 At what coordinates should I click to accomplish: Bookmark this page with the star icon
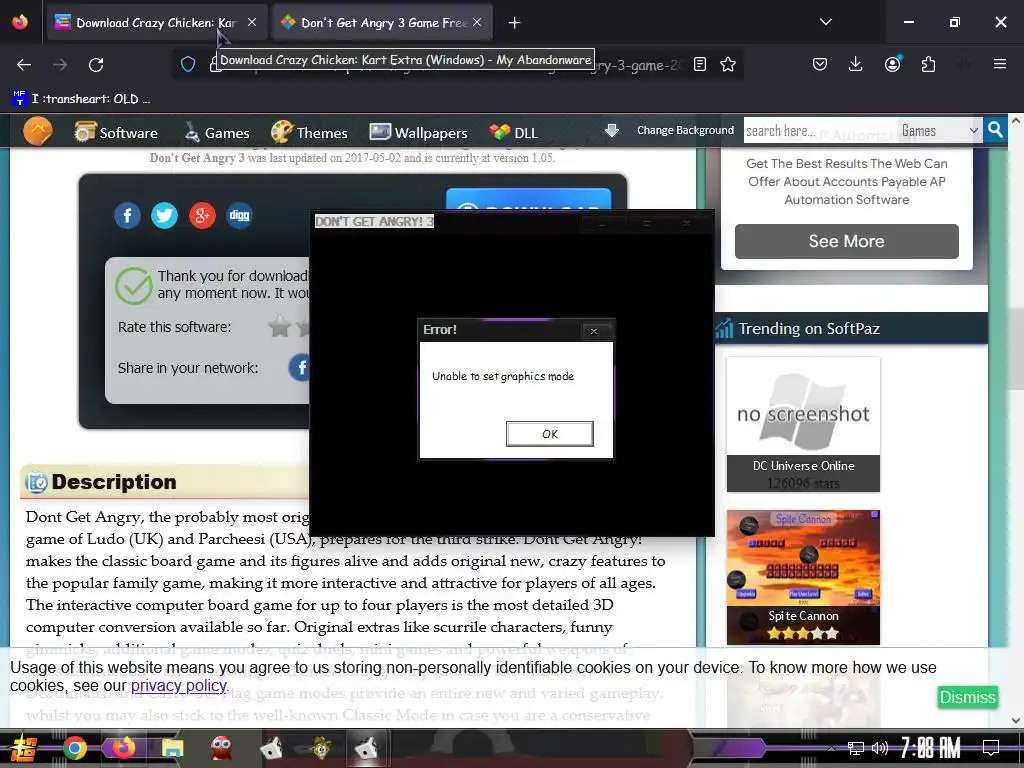[x=728, y=64]
